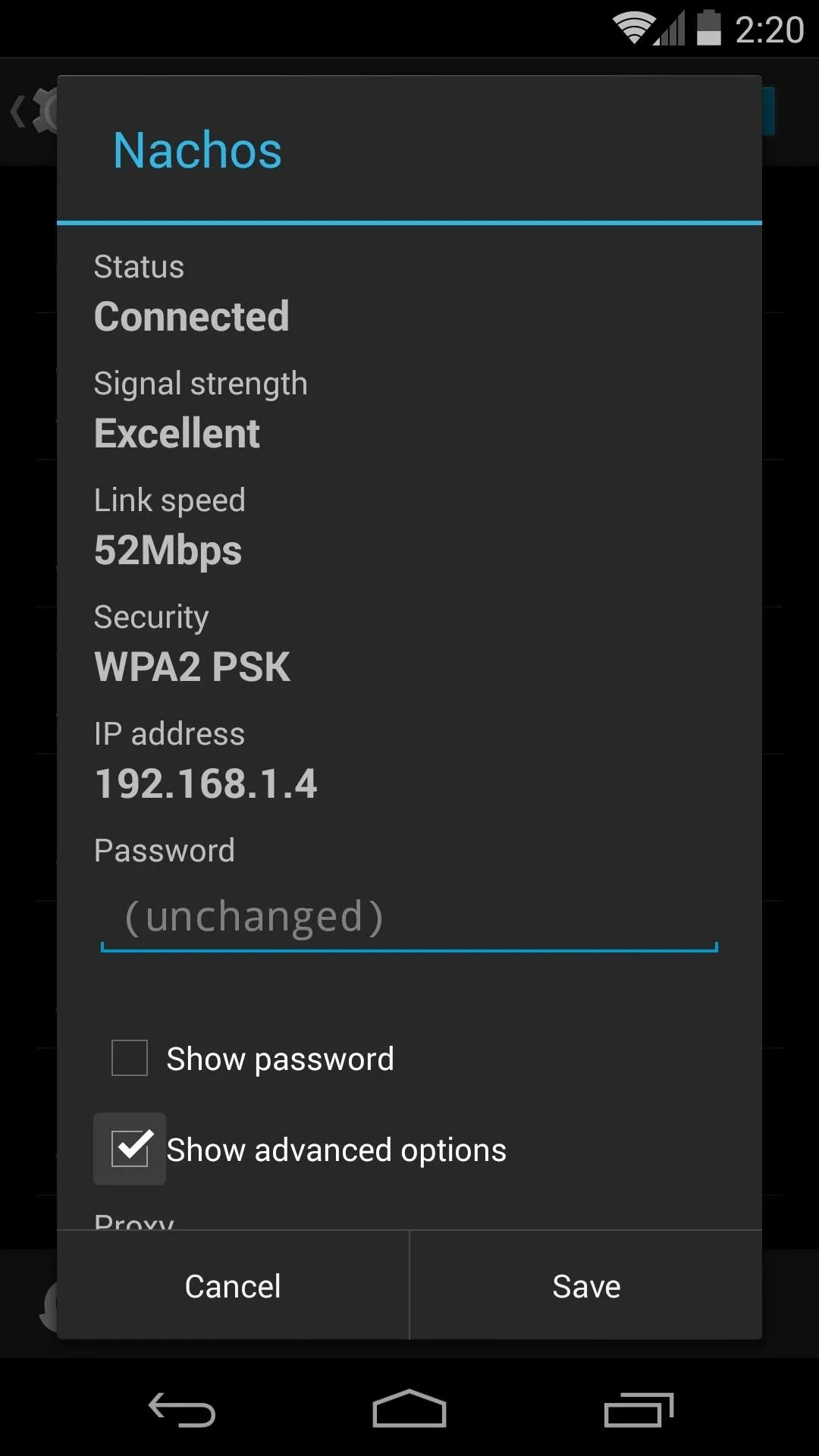
Task: Tap the Wi-Fi indicator in the status bar
Action: tap(634, 29)
